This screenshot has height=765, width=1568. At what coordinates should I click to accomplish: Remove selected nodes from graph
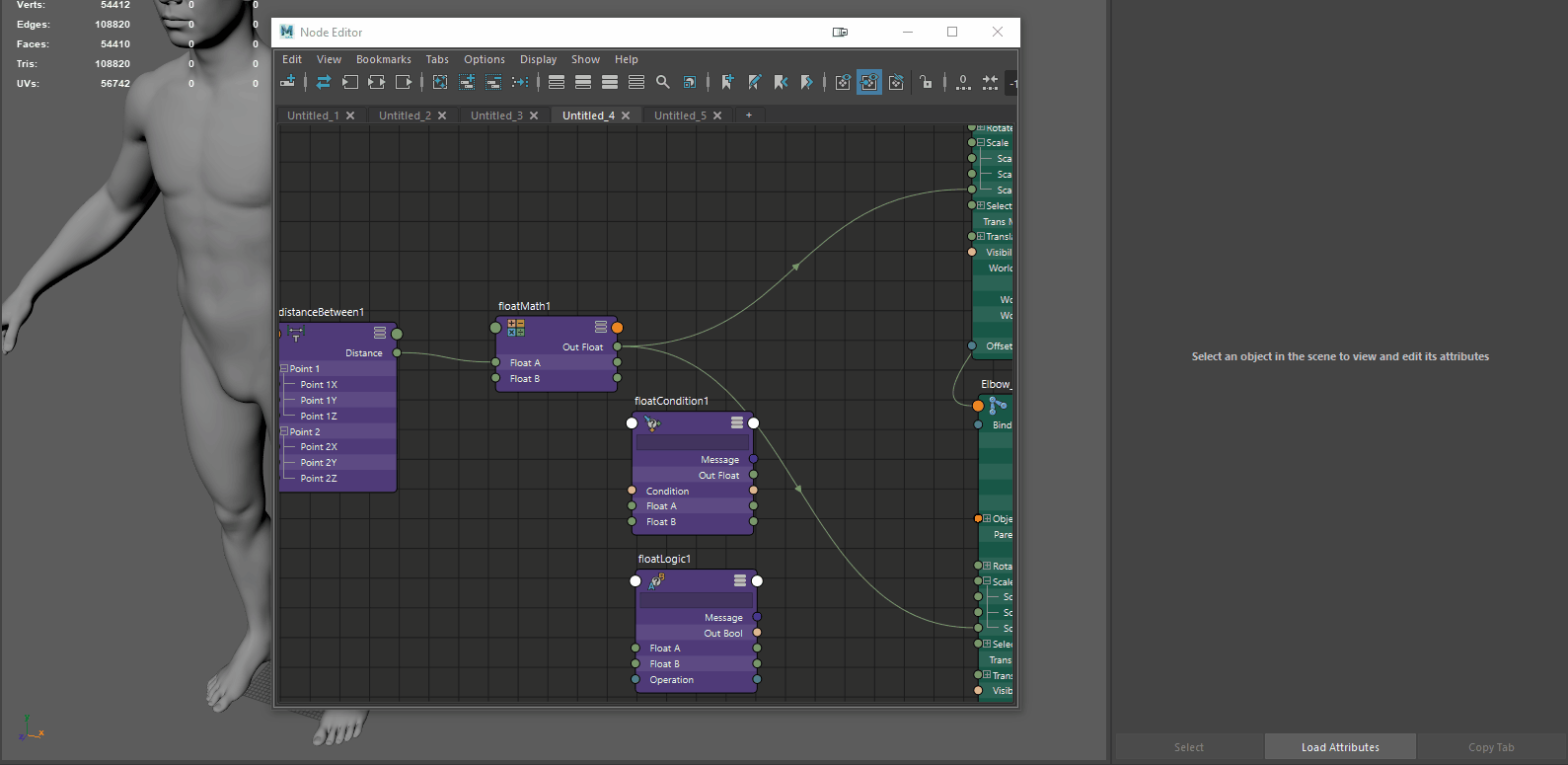(493, 82)
